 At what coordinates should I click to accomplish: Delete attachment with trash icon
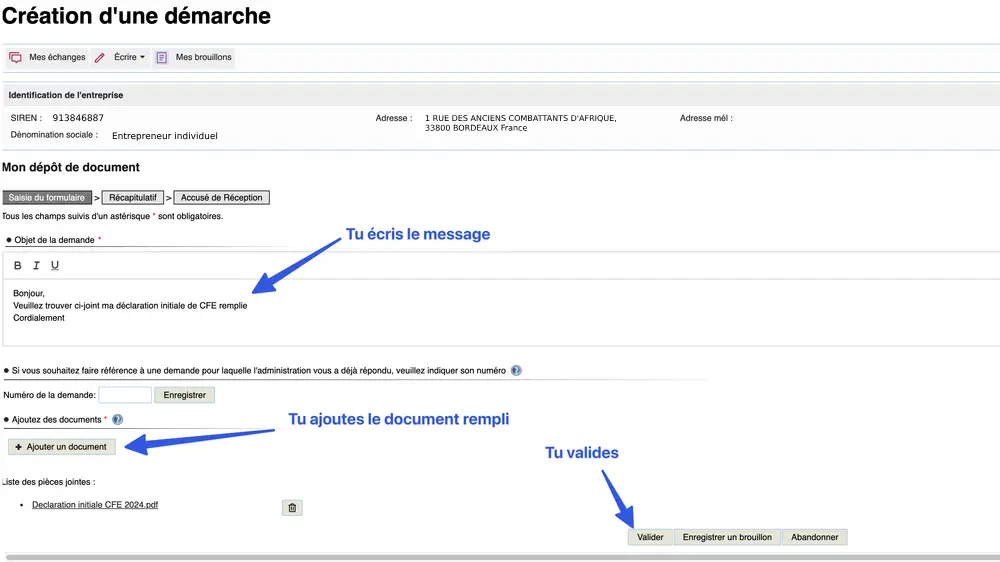pos(292,508)
